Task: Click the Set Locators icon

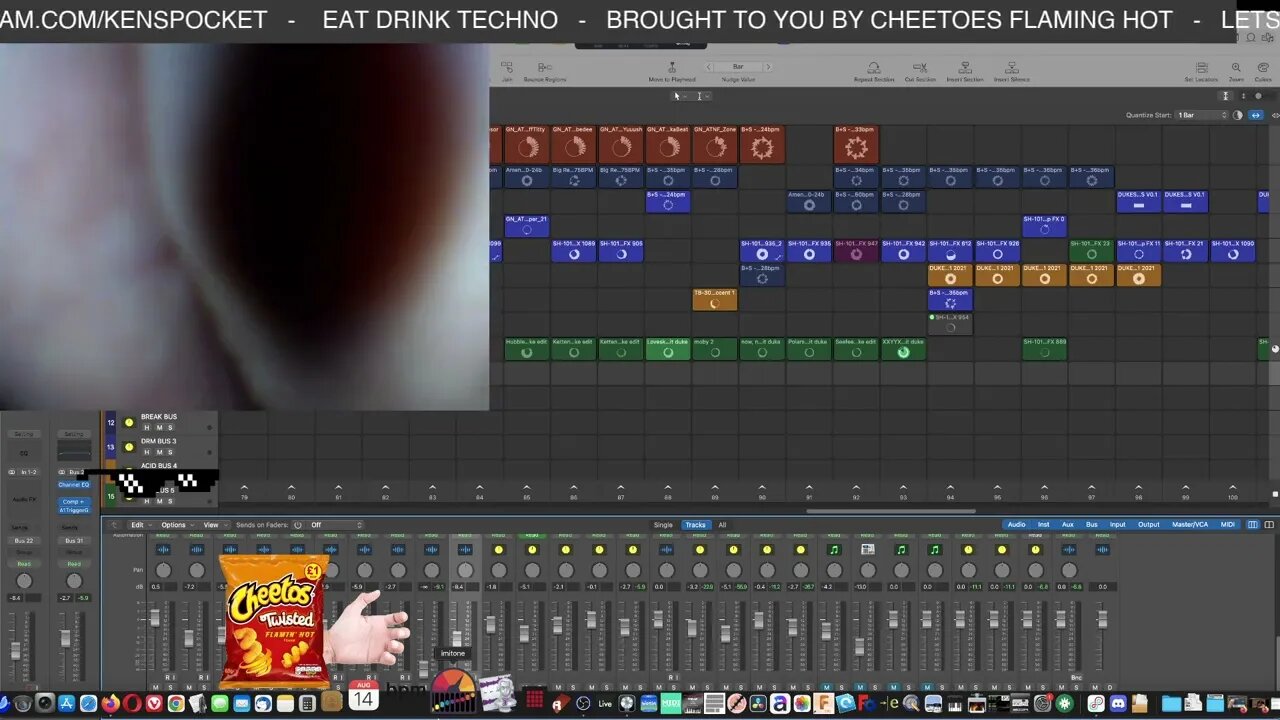Action: click(1201, 67)
